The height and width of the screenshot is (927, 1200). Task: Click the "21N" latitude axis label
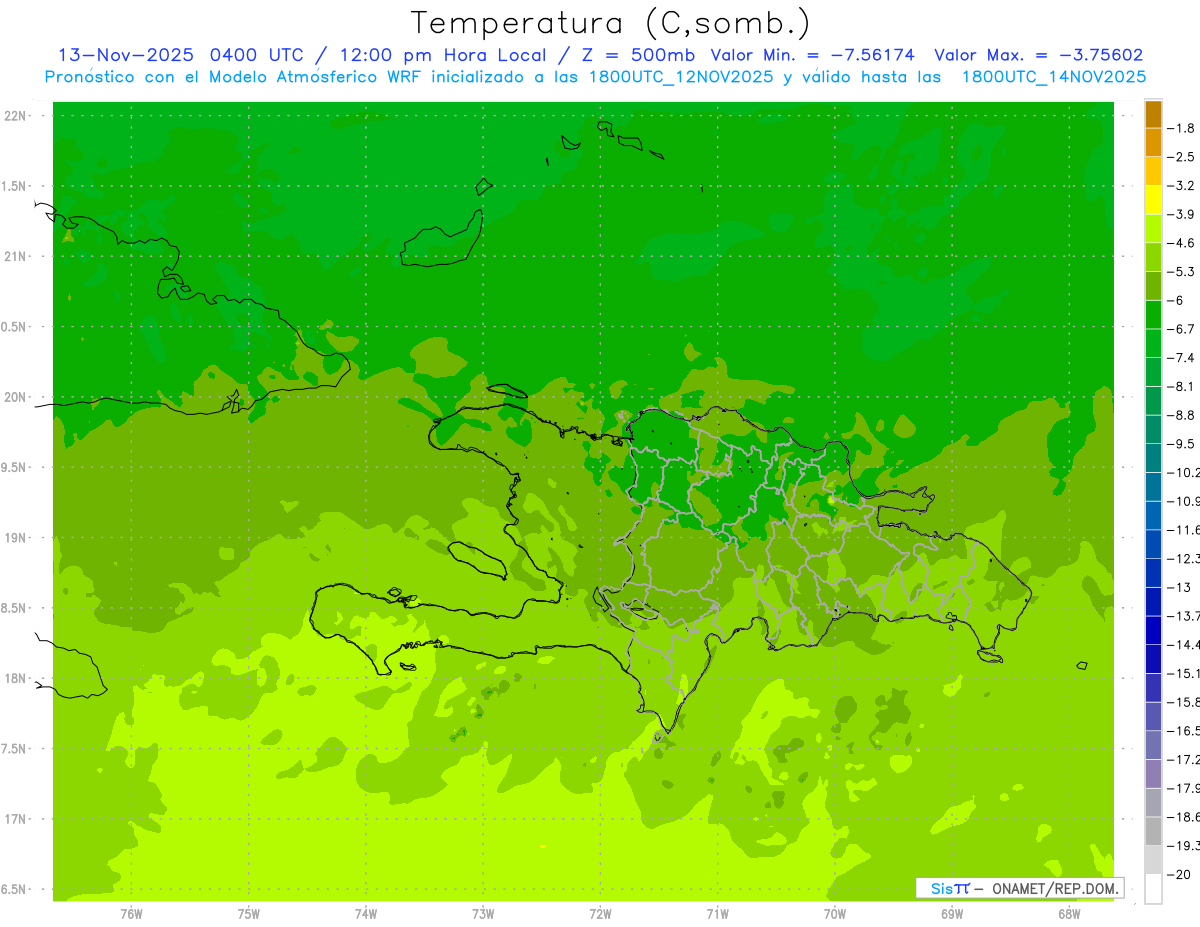point(16,256)
